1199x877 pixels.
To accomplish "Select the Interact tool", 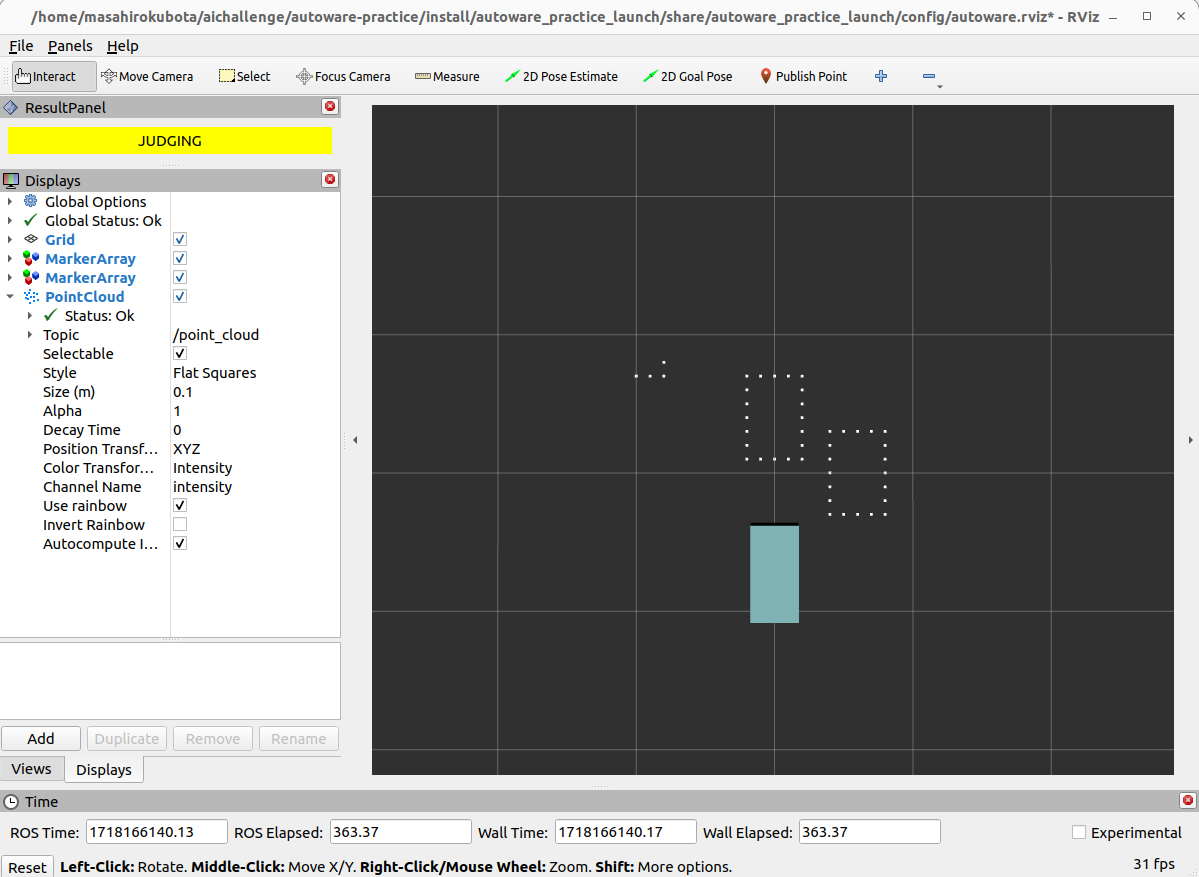I will [52, 76].
